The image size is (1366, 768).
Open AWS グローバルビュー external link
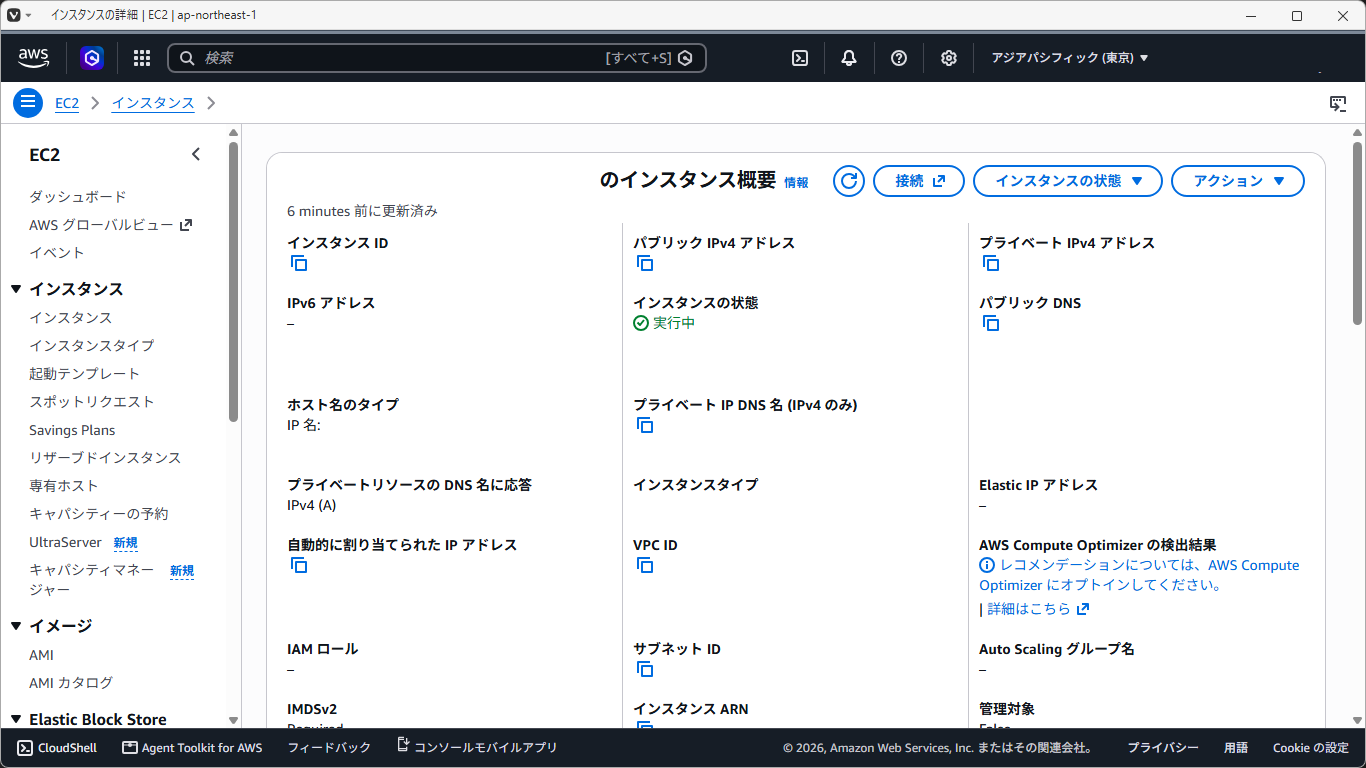click(x=110, y=225)
